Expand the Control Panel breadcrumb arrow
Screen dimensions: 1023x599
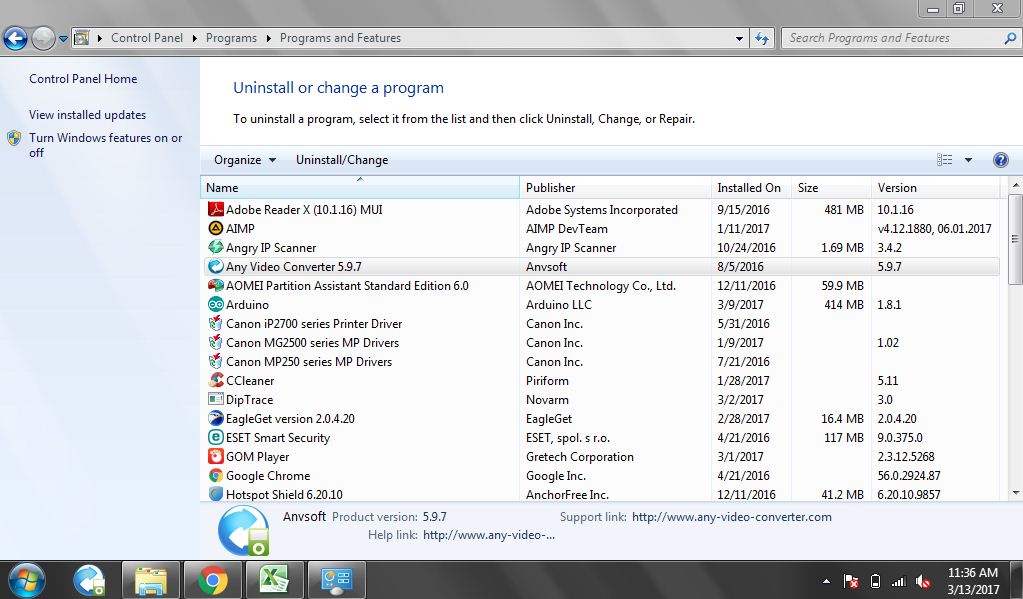(x=194, y=38)
